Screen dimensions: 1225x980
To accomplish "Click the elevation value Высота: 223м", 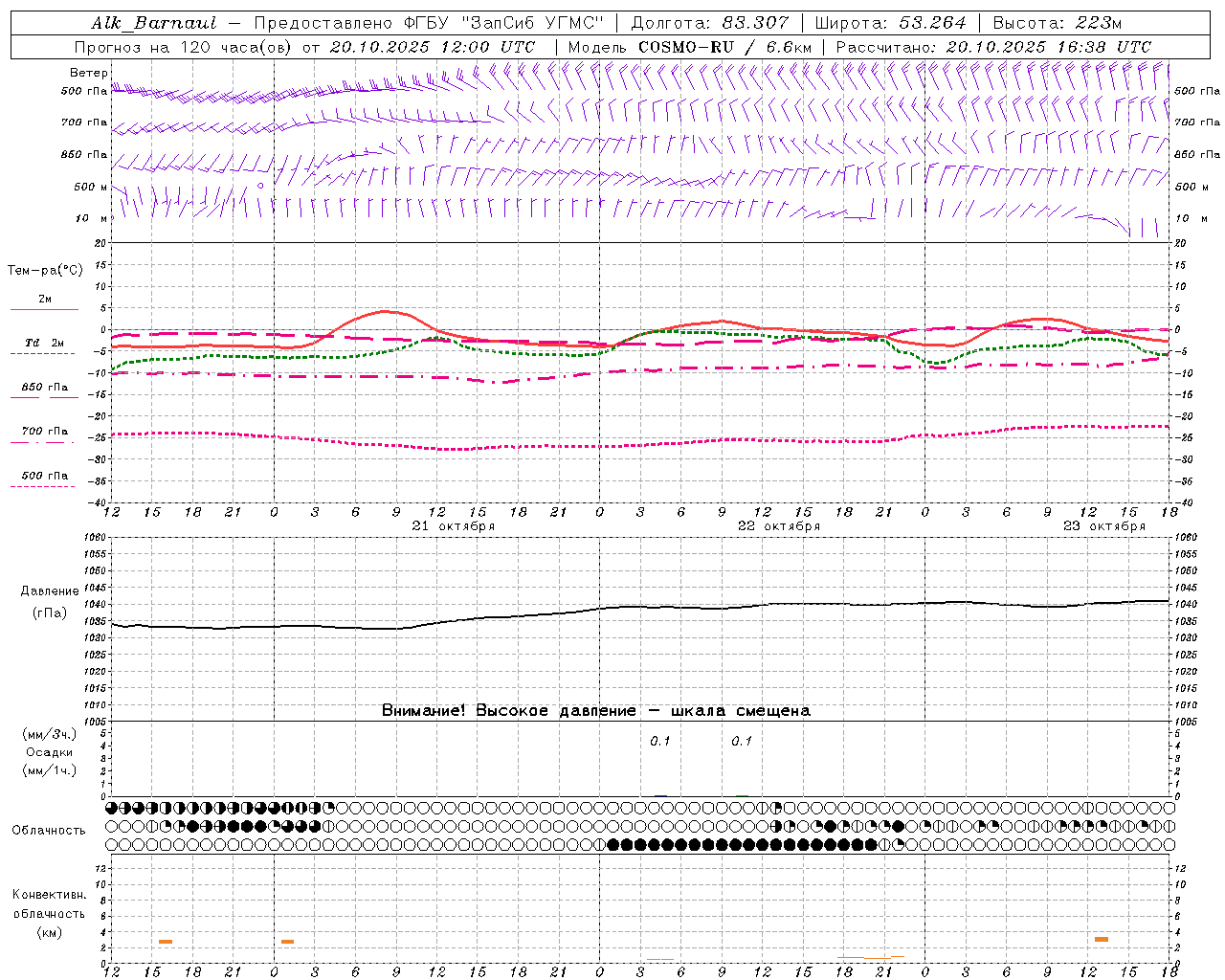I will click(x=1057, y=23).
